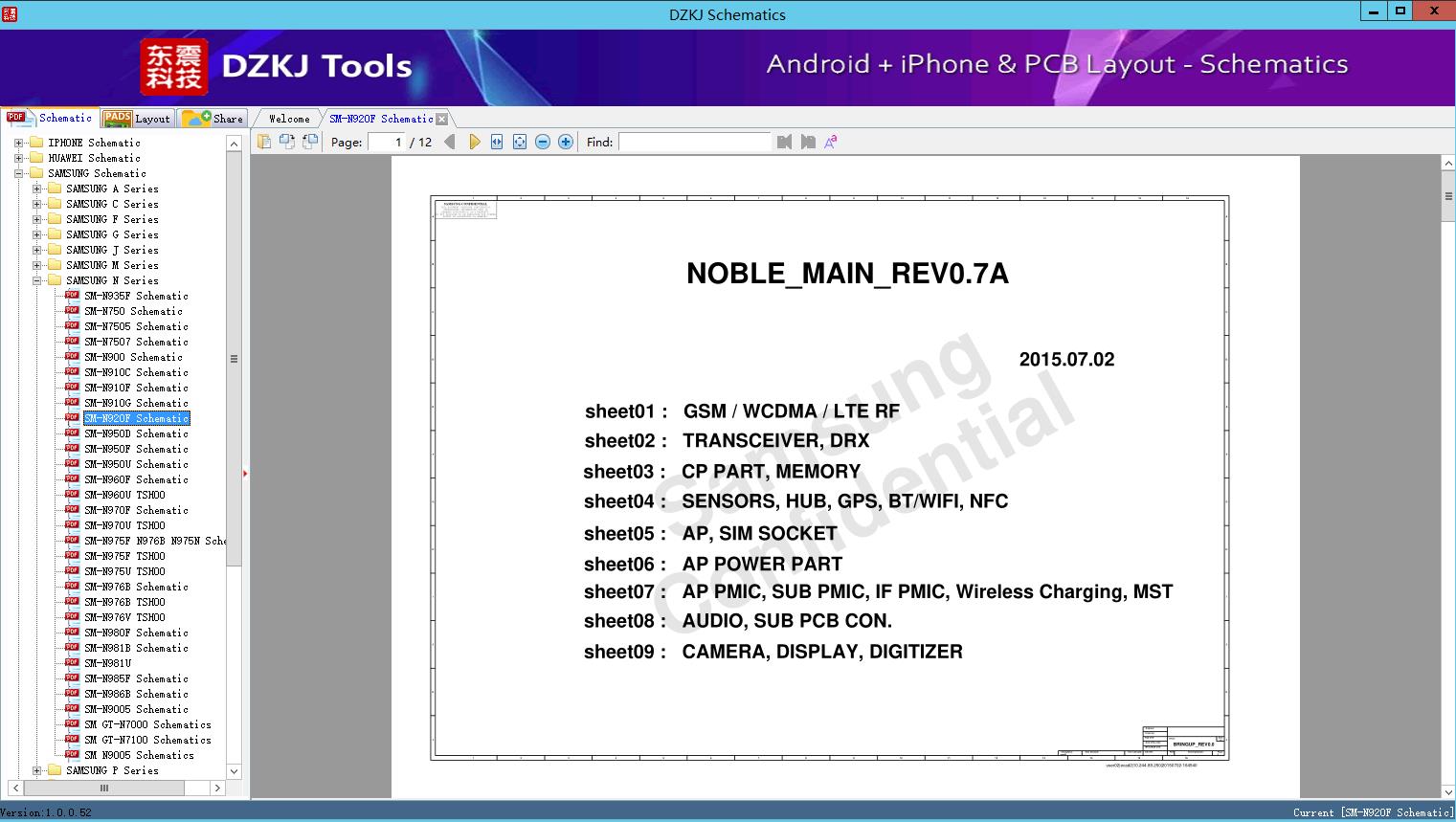Viewport: 1456px width, 822px height.
Task: Click the document viewer scroll down arrow
Action: point(1448,791)
